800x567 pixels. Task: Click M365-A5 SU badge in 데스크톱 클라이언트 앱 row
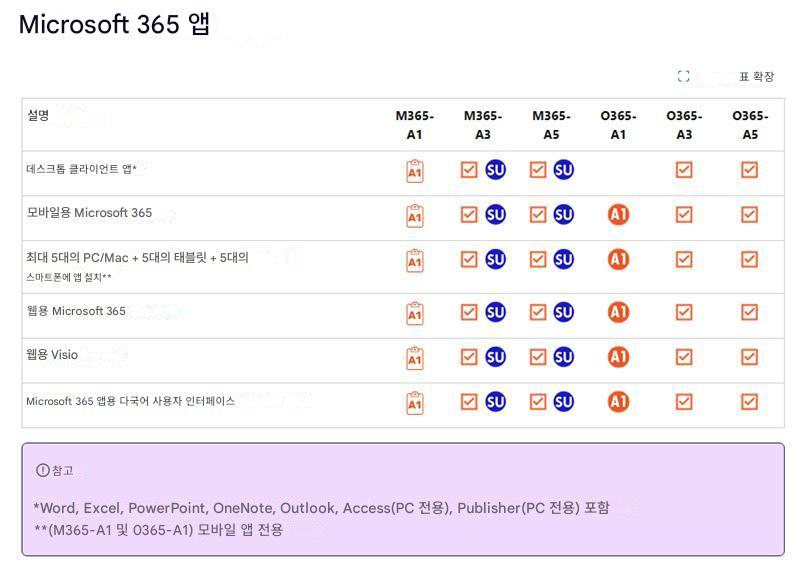click(564, 170)
